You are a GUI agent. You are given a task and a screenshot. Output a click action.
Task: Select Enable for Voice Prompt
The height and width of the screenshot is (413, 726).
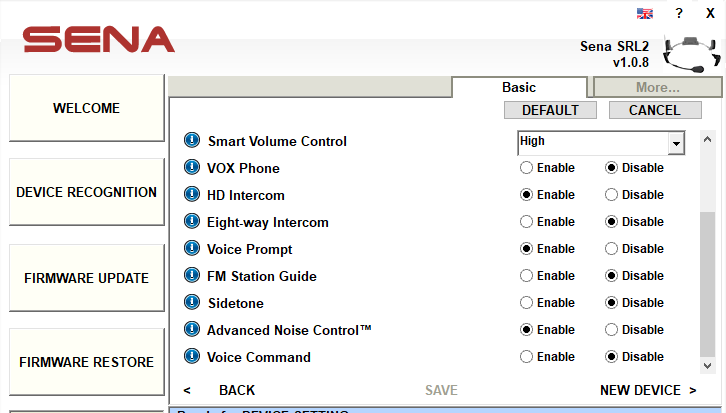(x=526, y=249)
